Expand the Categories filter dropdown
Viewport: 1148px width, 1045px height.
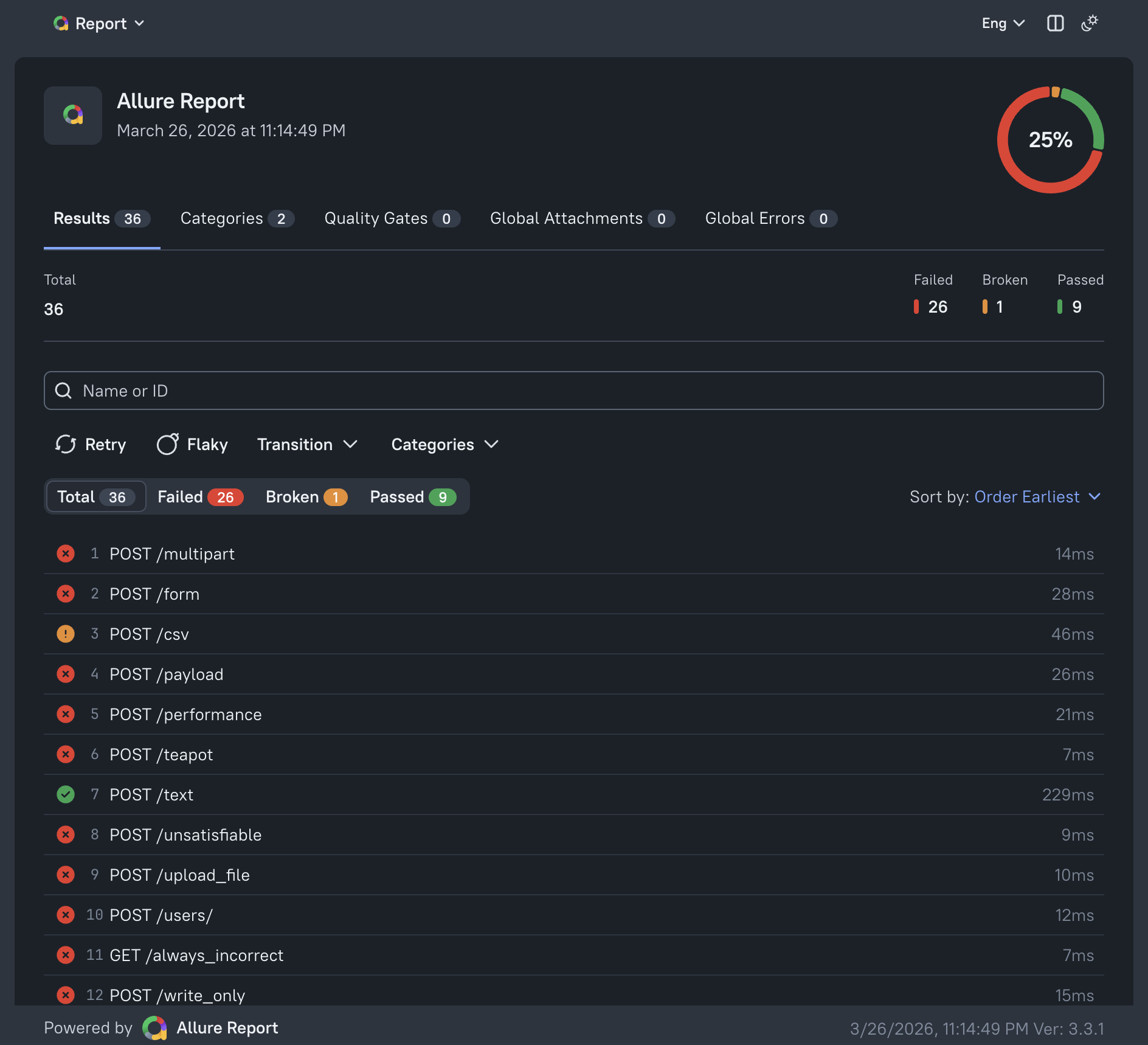tap(444, 445)
